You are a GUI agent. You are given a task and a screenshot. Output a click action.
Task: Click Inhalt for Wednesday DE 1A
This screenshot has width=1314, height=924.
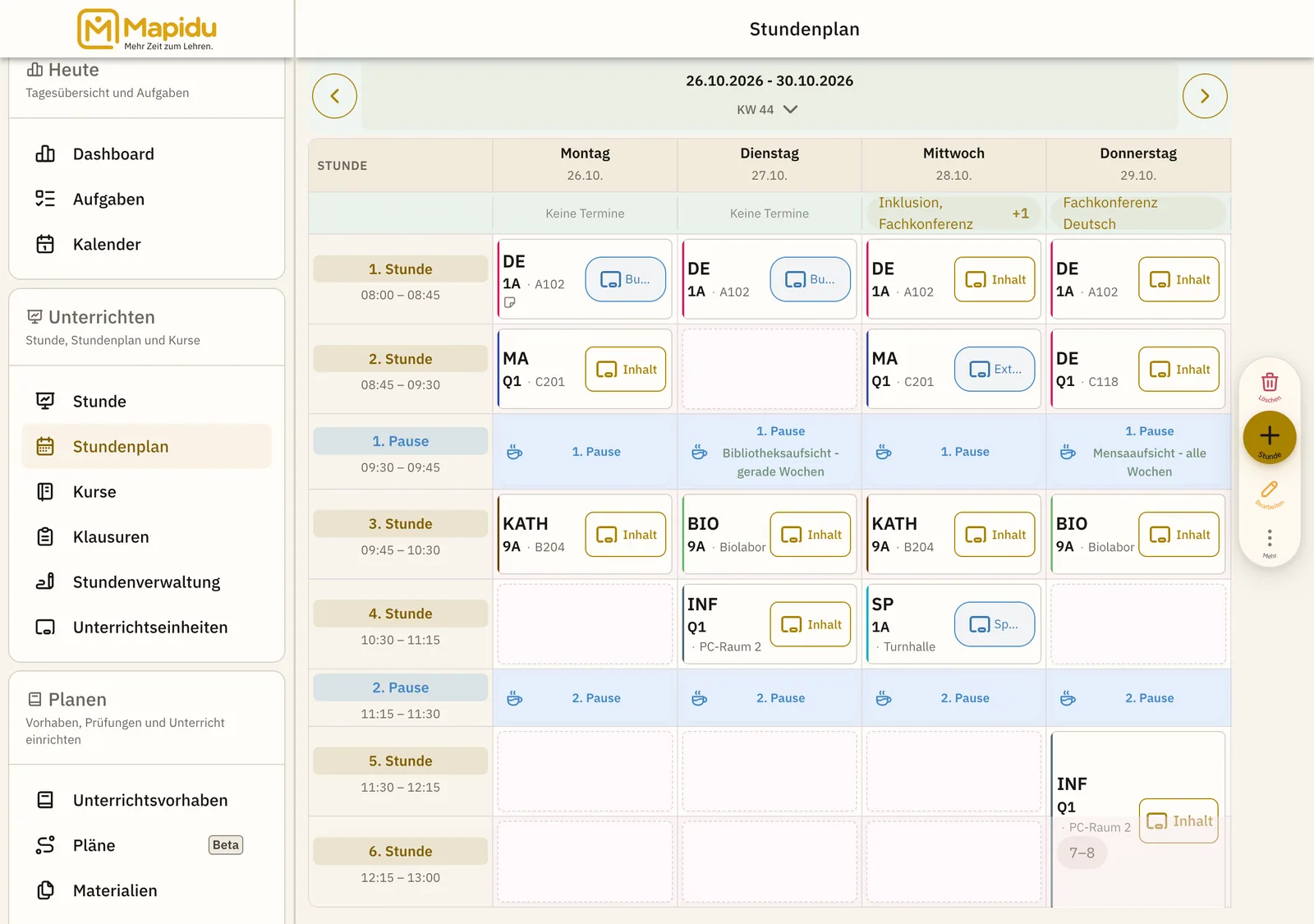tap(995, 279)
